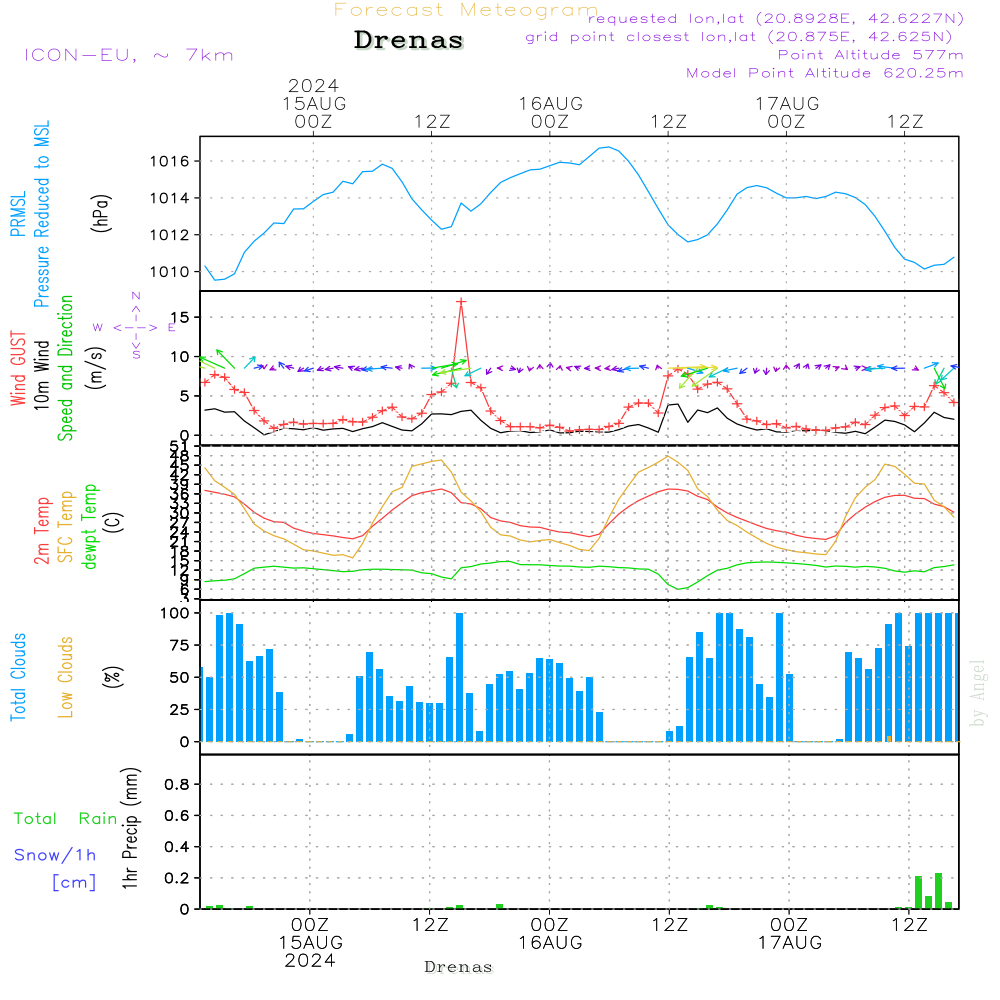Screen dimensions: 1000x1000
Task: Click the 75 tick on cloud axis
Action: 180,645
